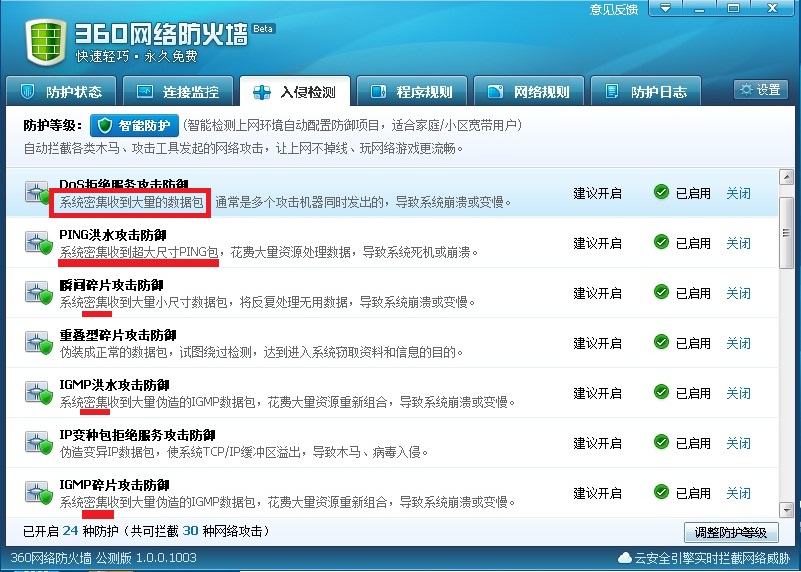801x572 pixels.
Task: Open the 网络规则 tab
Action: 529,91
